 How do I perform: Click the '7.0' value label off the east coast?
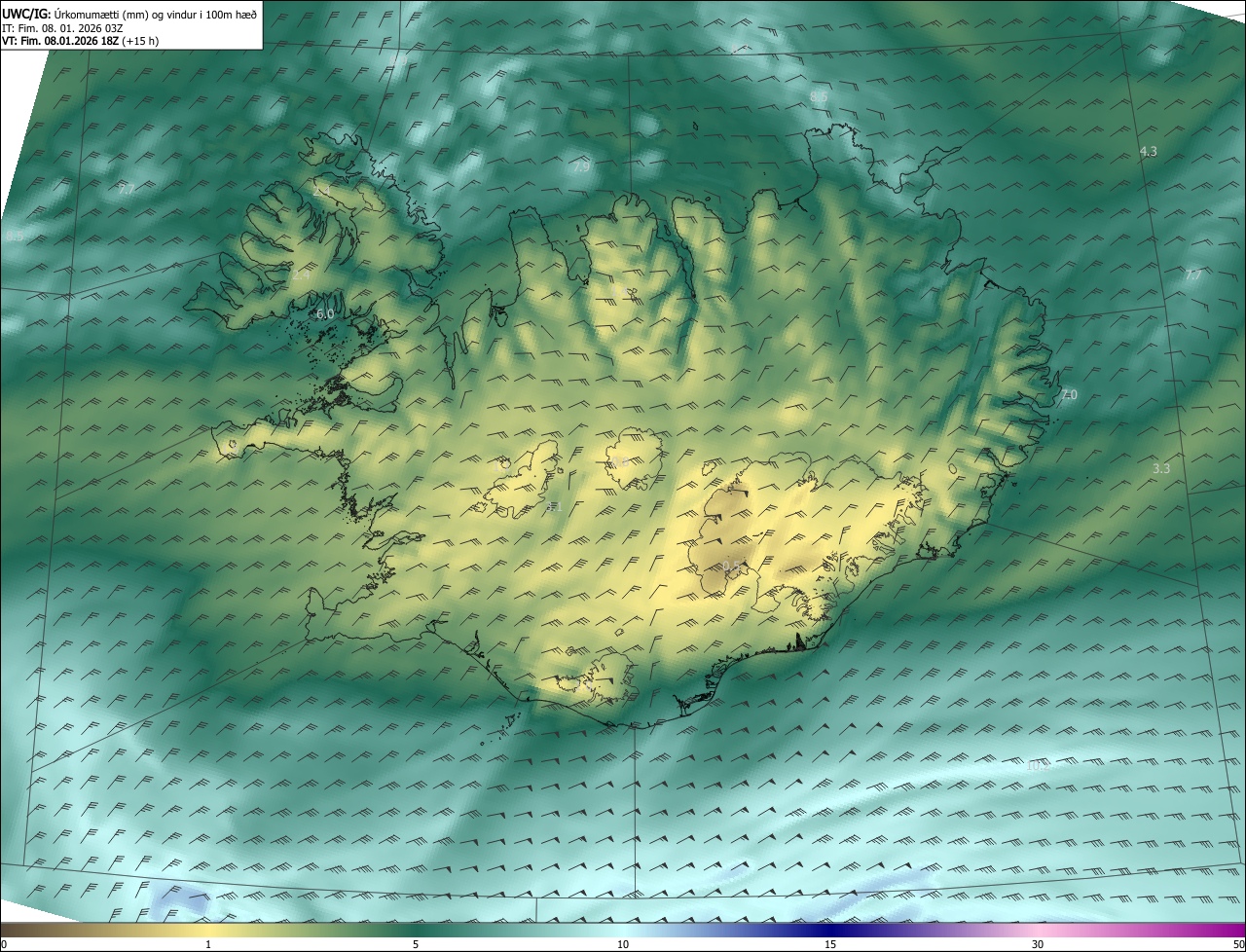click(x=1069, y=394)
